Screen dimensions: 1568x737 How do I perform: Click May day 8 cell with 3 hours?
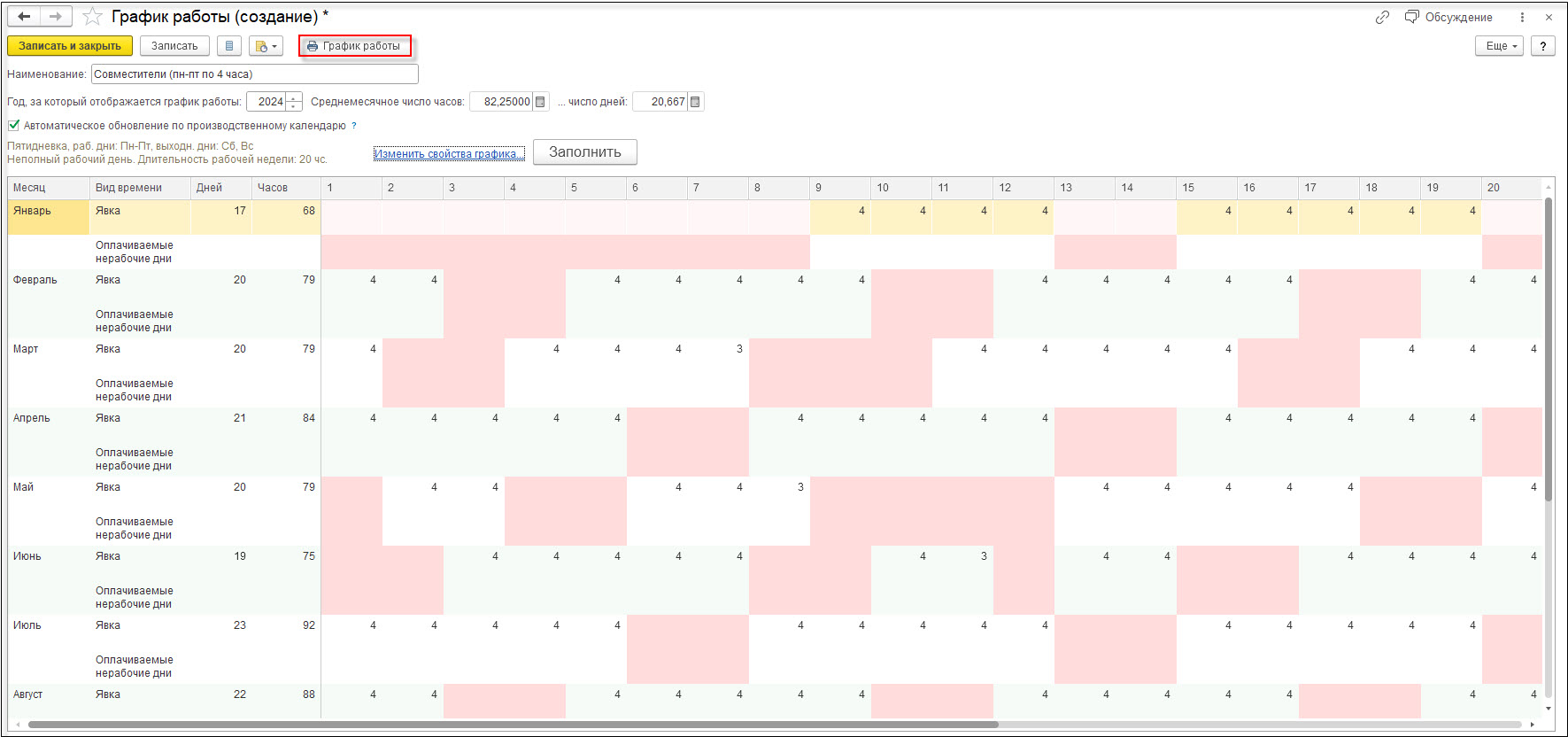(x=779, y=493)
